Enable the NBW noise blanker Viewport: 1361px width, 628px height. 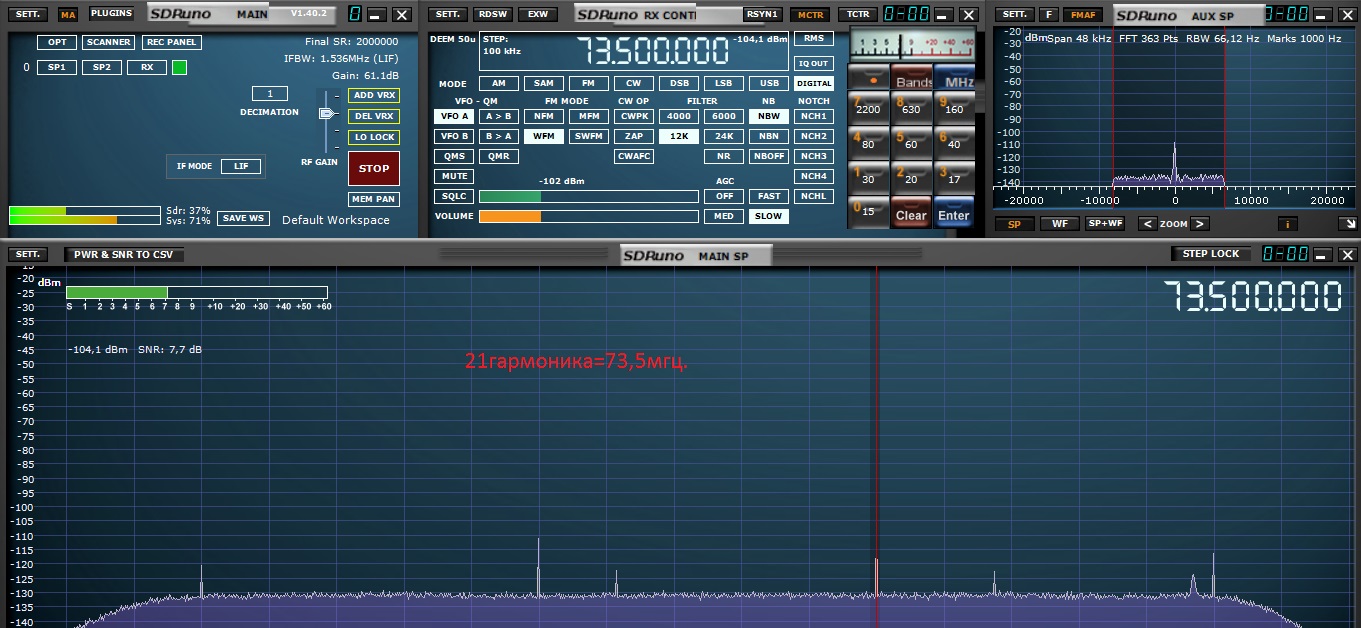pyautogui.click(x=768, y=116)
